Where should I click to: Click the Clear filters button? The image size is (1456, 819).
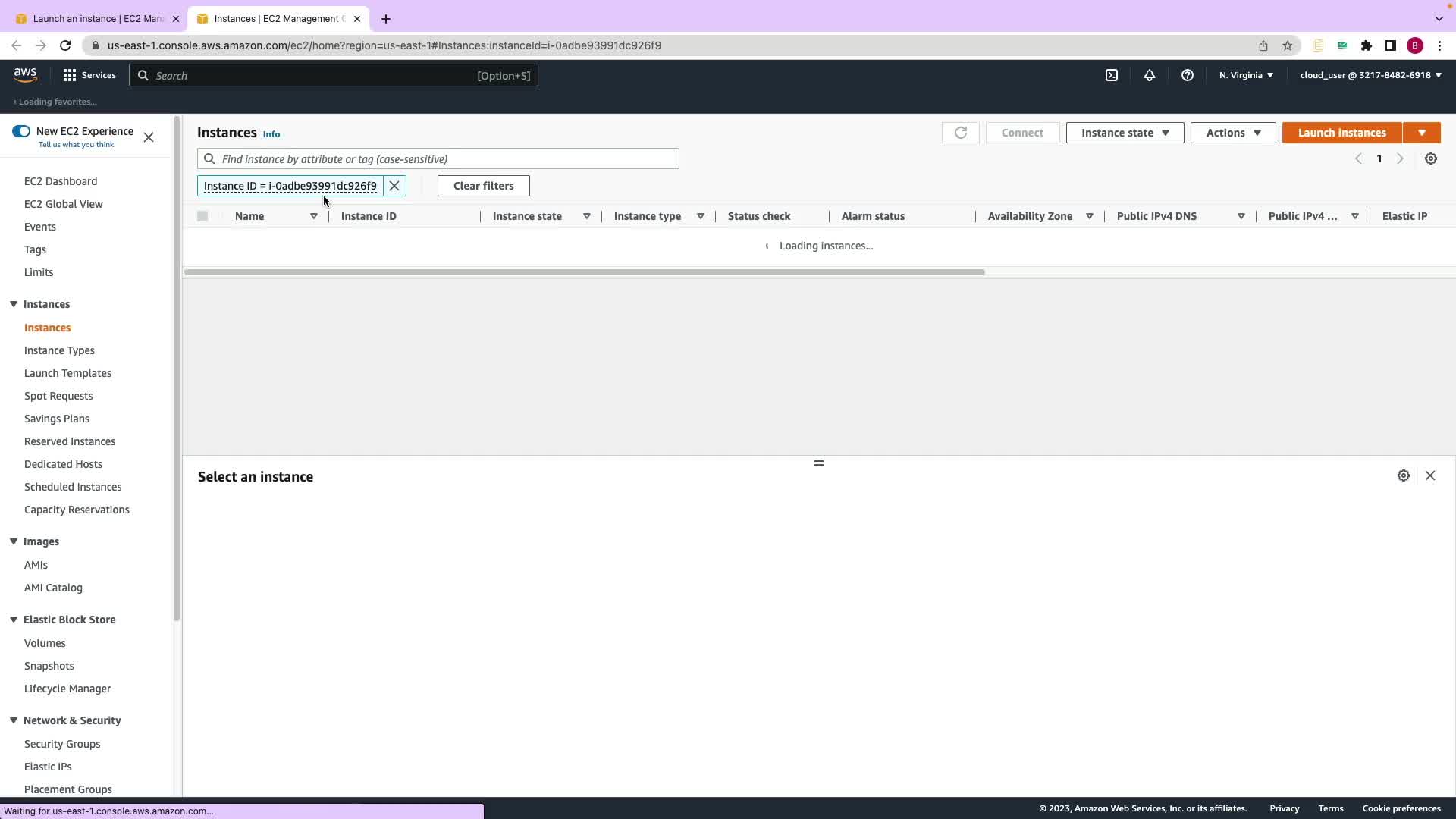(483, 186)
